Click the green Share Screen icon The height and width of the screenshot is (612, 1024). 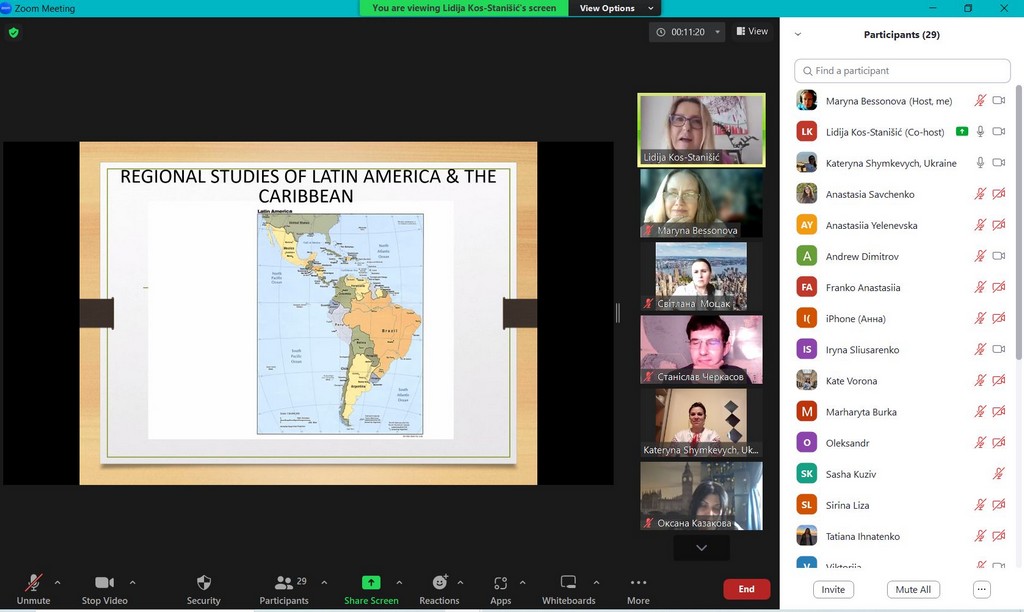point(370,582)
